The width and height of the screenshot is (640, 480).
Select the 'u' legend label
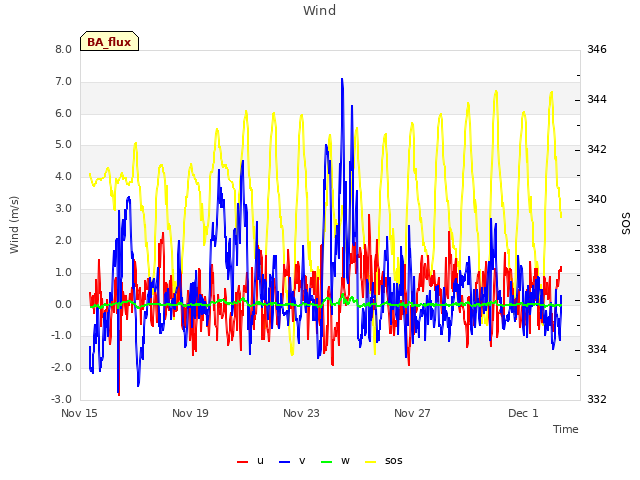coord(260,460)
